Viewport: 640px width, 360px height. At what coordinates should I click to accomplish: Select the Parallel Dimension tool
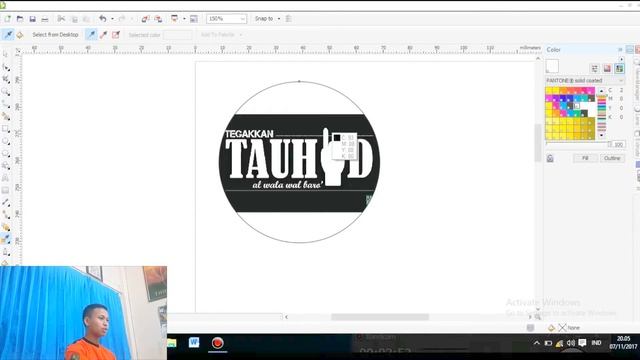[6, 202]
